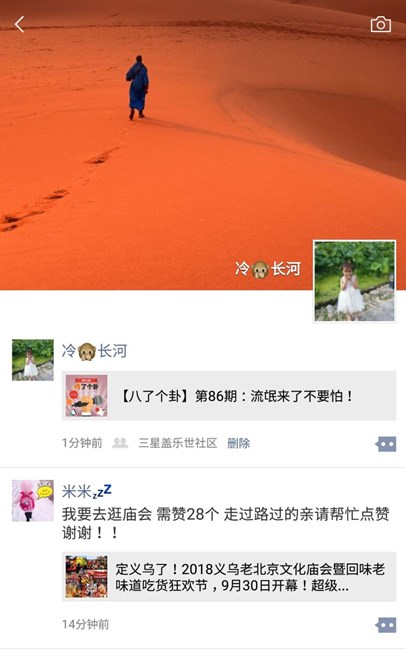Tap the visible-to-group people icon
Image resolution: width=406 pixels, height=650 pixels.
120,443
